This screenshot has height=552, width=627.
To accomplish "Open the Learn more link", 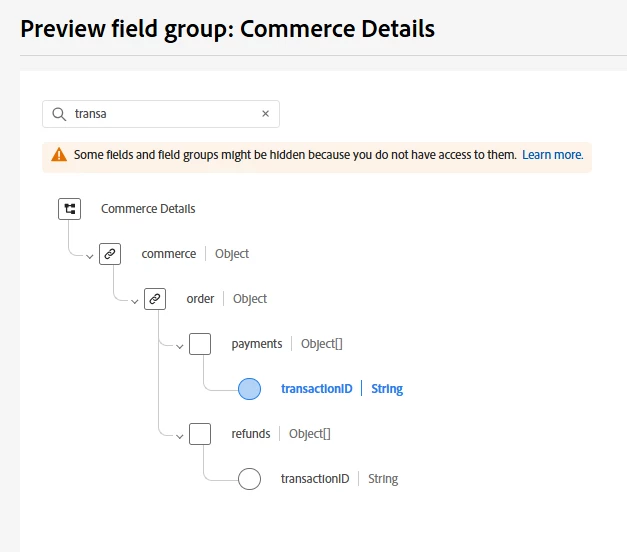I will [552, 155].
